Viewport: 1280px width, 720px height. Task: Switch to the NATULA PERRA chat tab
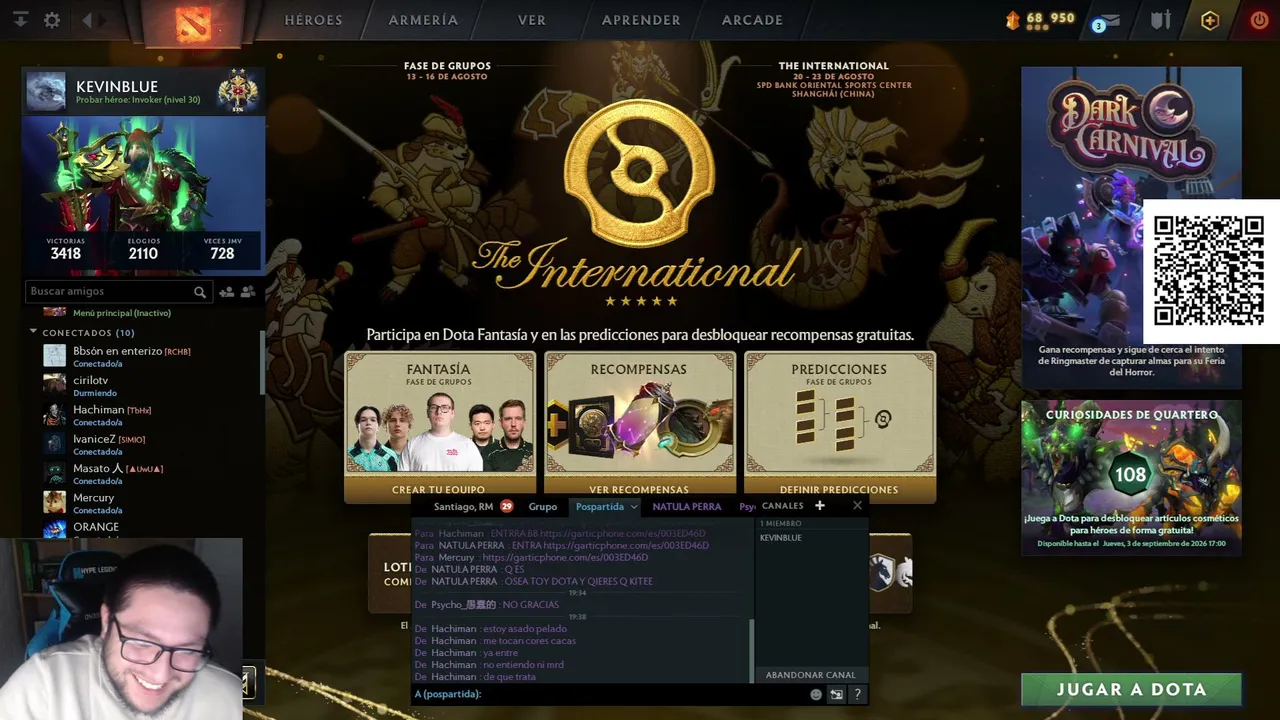click(687, 507)
